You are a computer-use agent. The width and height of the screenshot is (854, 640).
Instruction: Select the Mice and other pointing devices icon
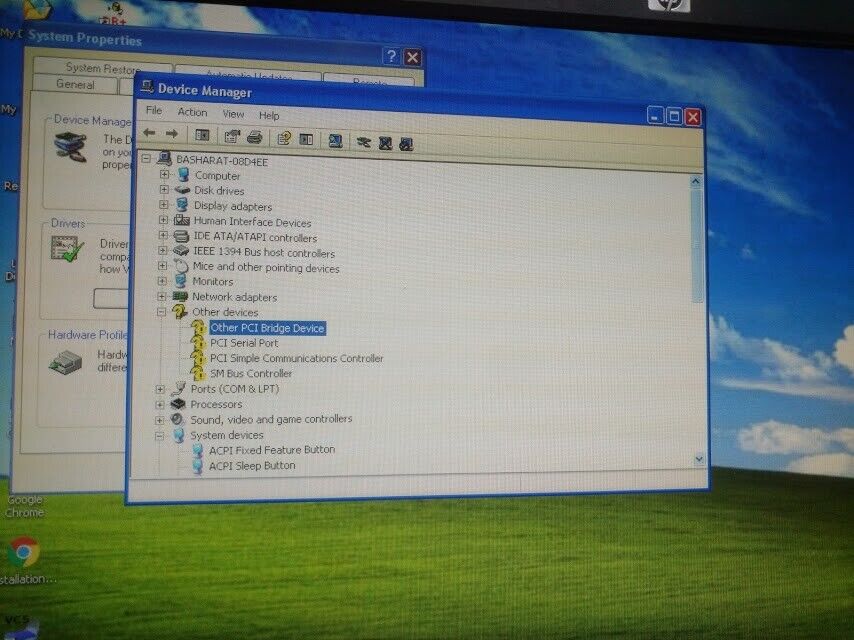pyautogui.click(x=180, y=266)
